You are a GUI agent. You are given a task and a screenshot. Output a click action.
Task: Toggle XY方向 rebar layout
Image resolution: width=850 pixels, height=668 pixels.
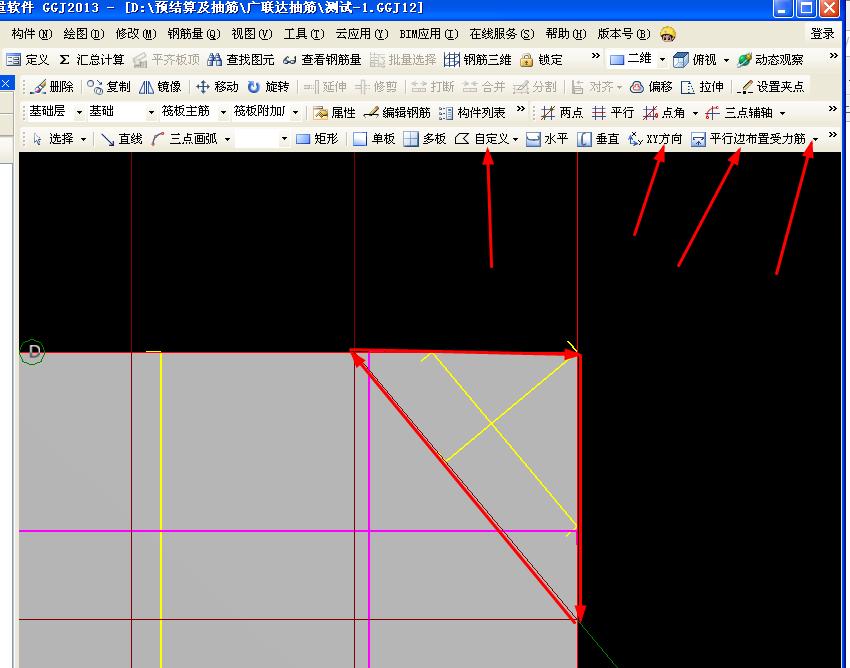pos(655,139)
